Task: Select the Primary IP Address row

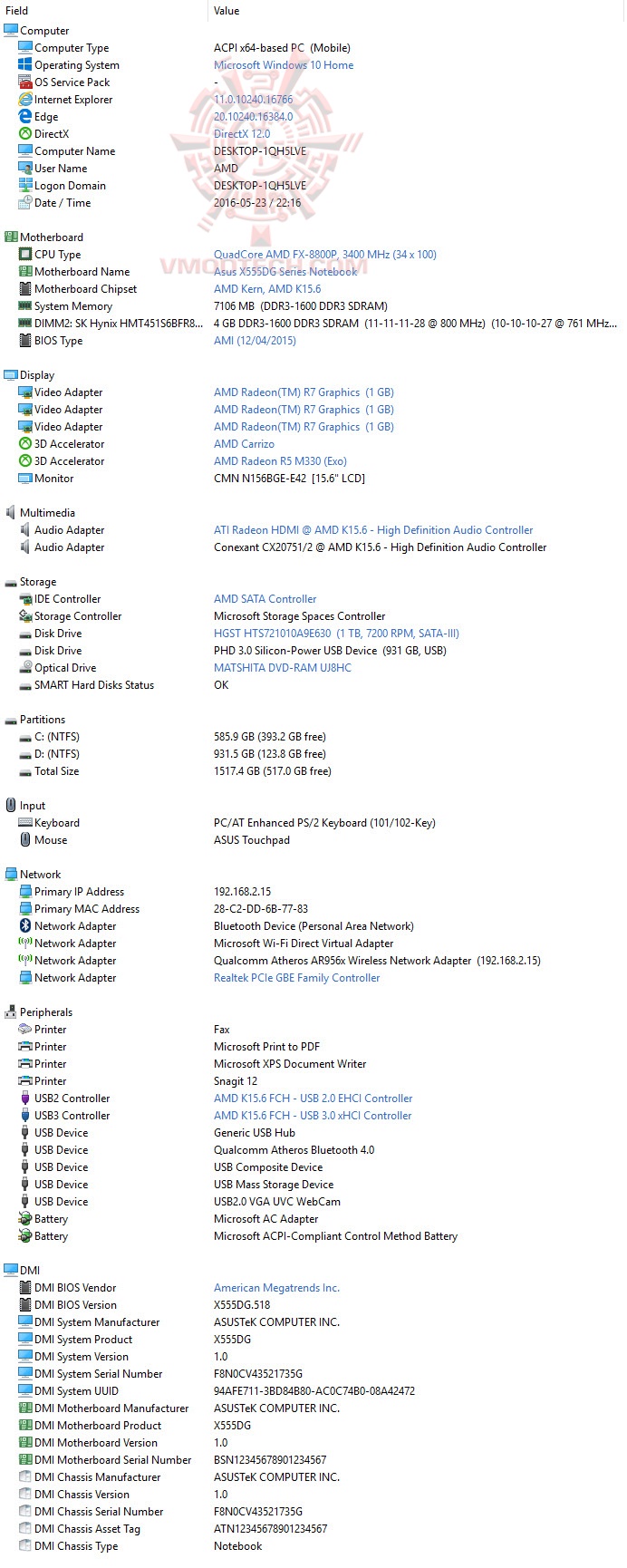Action: (x=313, y=892)
